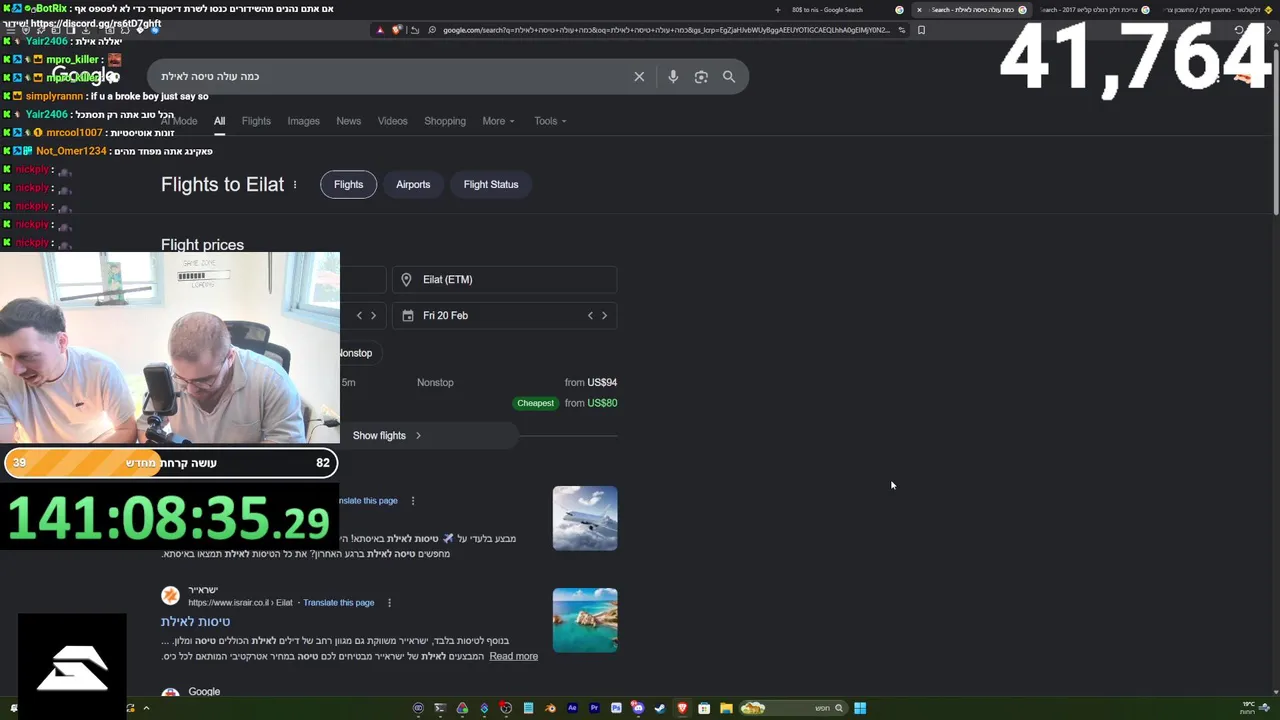The width and height of the screenshot is (1280, 720).
Task: Open Blender from the taskbar
Action: pos(550,708)
